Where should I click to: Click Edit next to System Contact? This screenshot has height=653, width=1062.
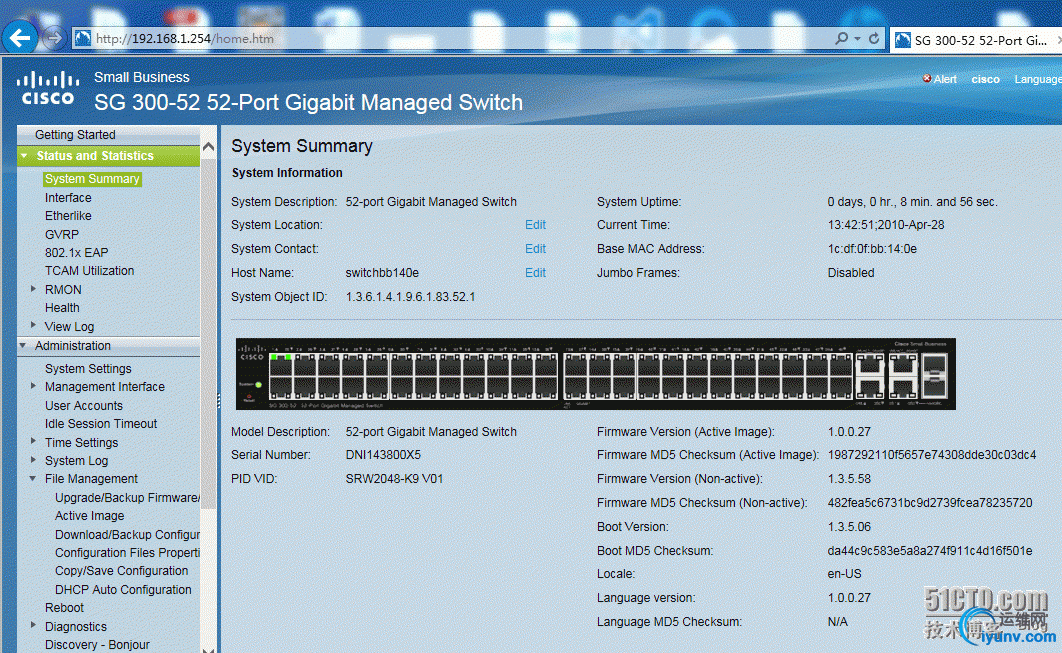tap(535, 249)
